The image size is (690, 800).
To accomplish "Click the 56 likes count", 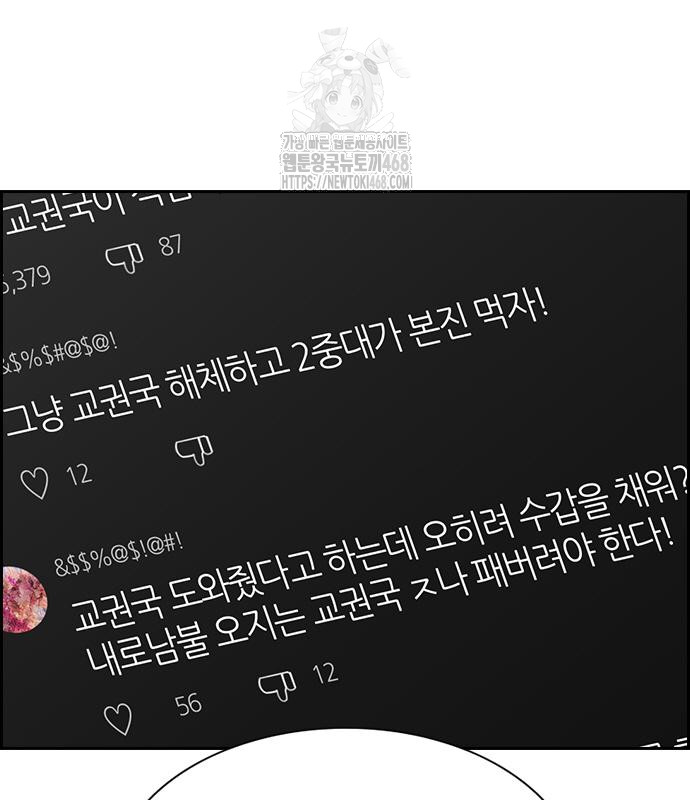I will [188, 705].
